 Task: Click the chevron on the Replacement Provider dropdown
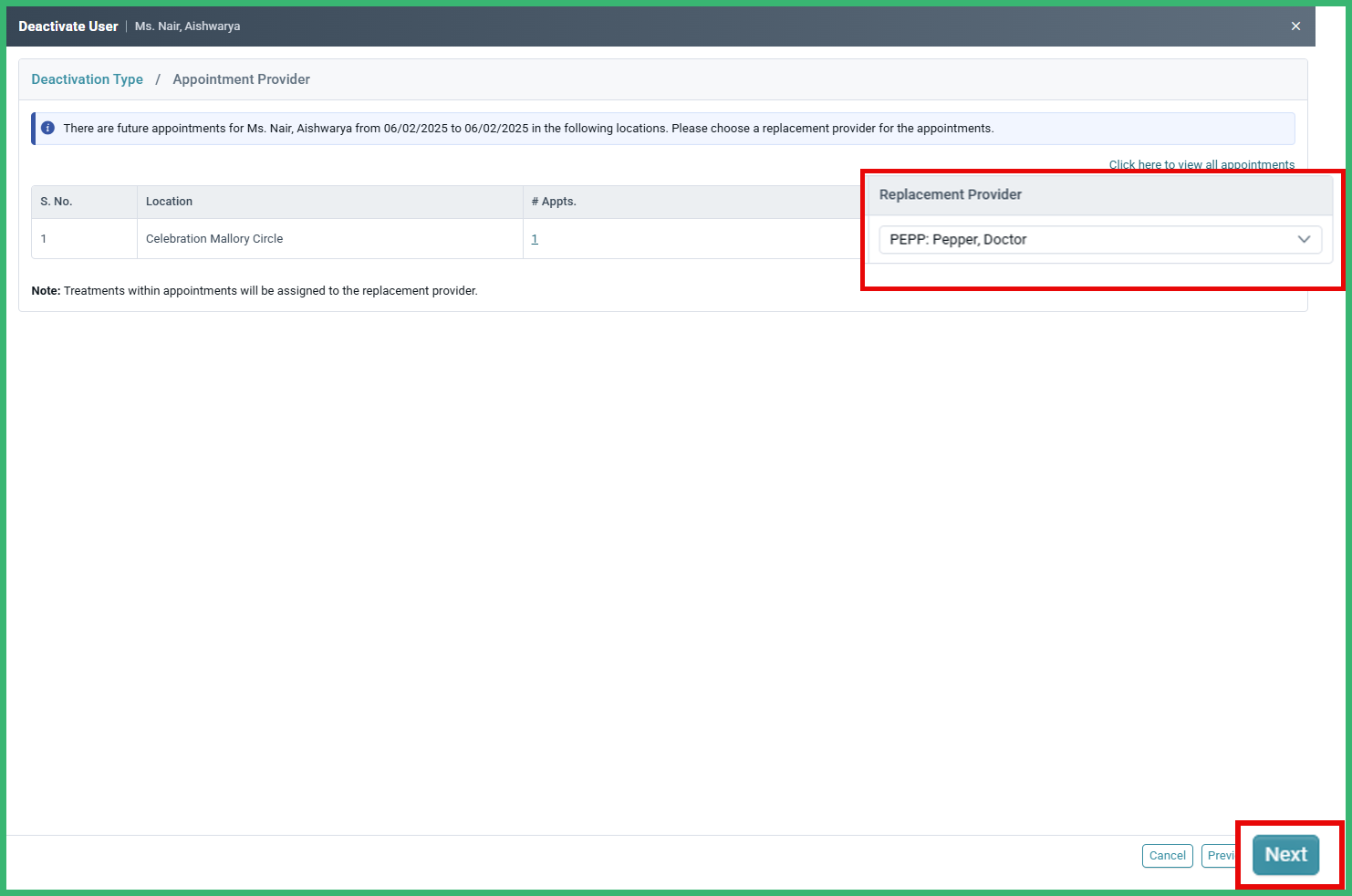coord(1304,239)
